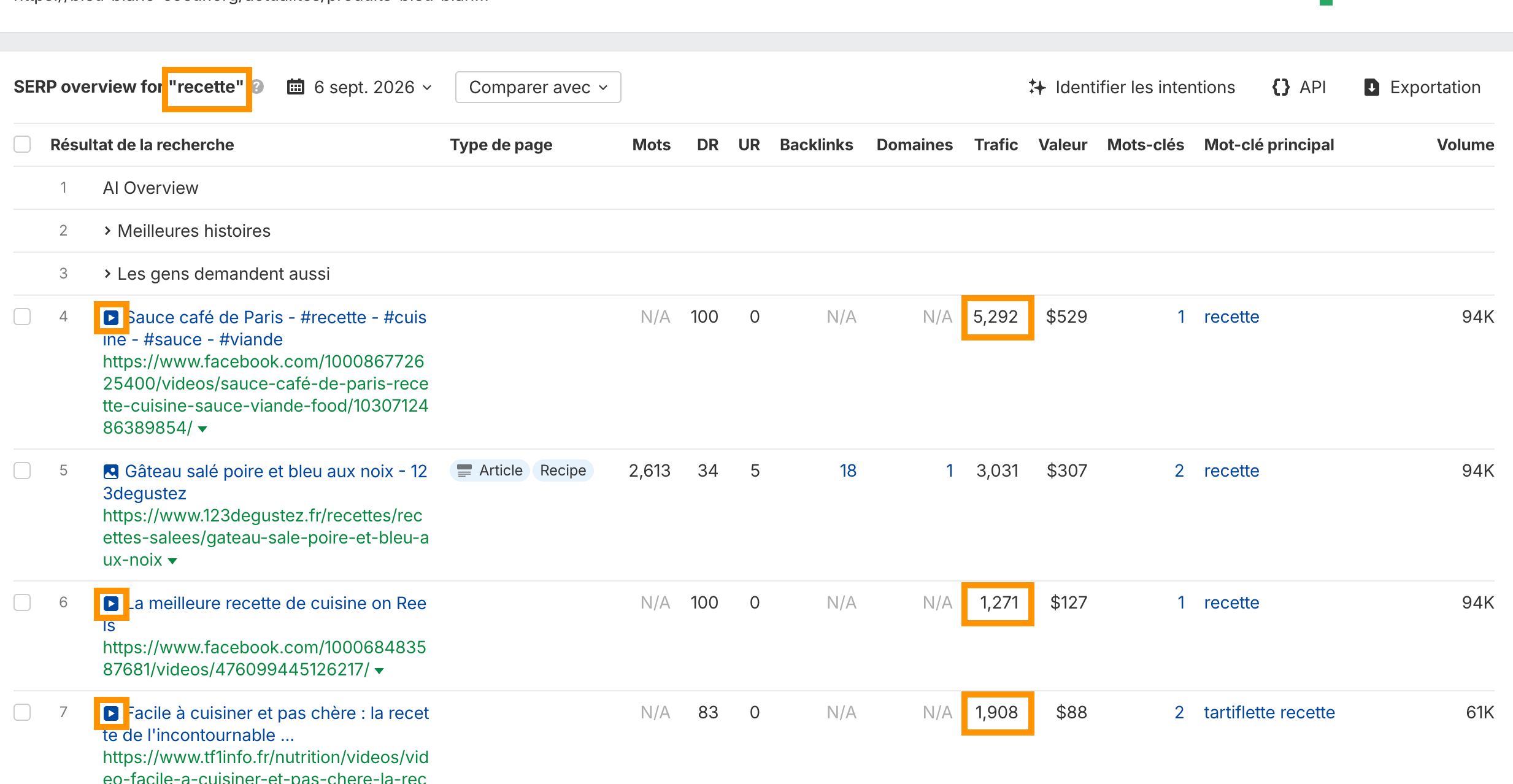This screenshot has height=784, width=1513.
Task: Open the Sauce café de Paris result title
Action: click(264, 328)
